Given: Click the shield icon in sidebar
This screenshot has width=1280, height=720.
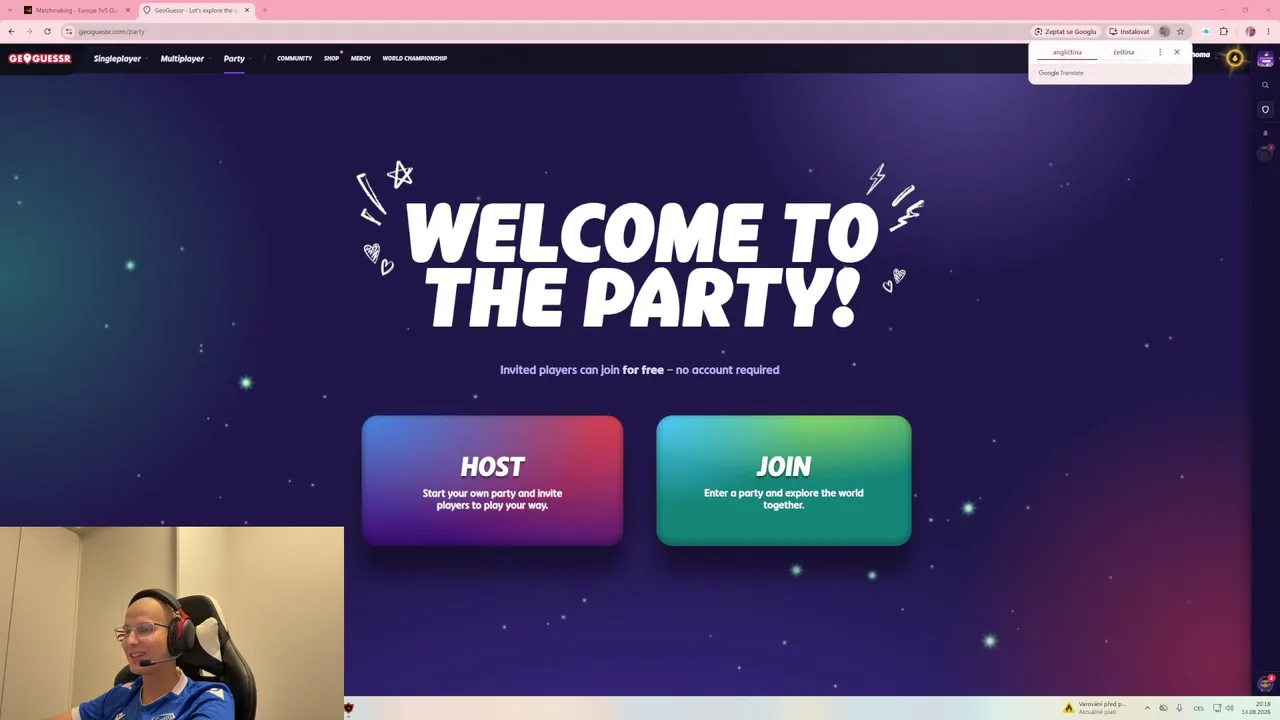Looking at the screenshot, I should coord(1265,109).
